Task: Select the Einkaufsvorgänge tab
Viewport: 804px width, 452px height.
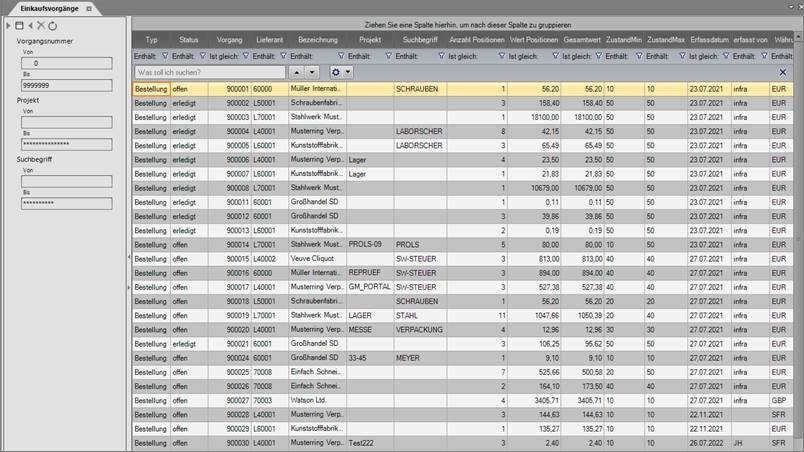Action: click(46, 7)
